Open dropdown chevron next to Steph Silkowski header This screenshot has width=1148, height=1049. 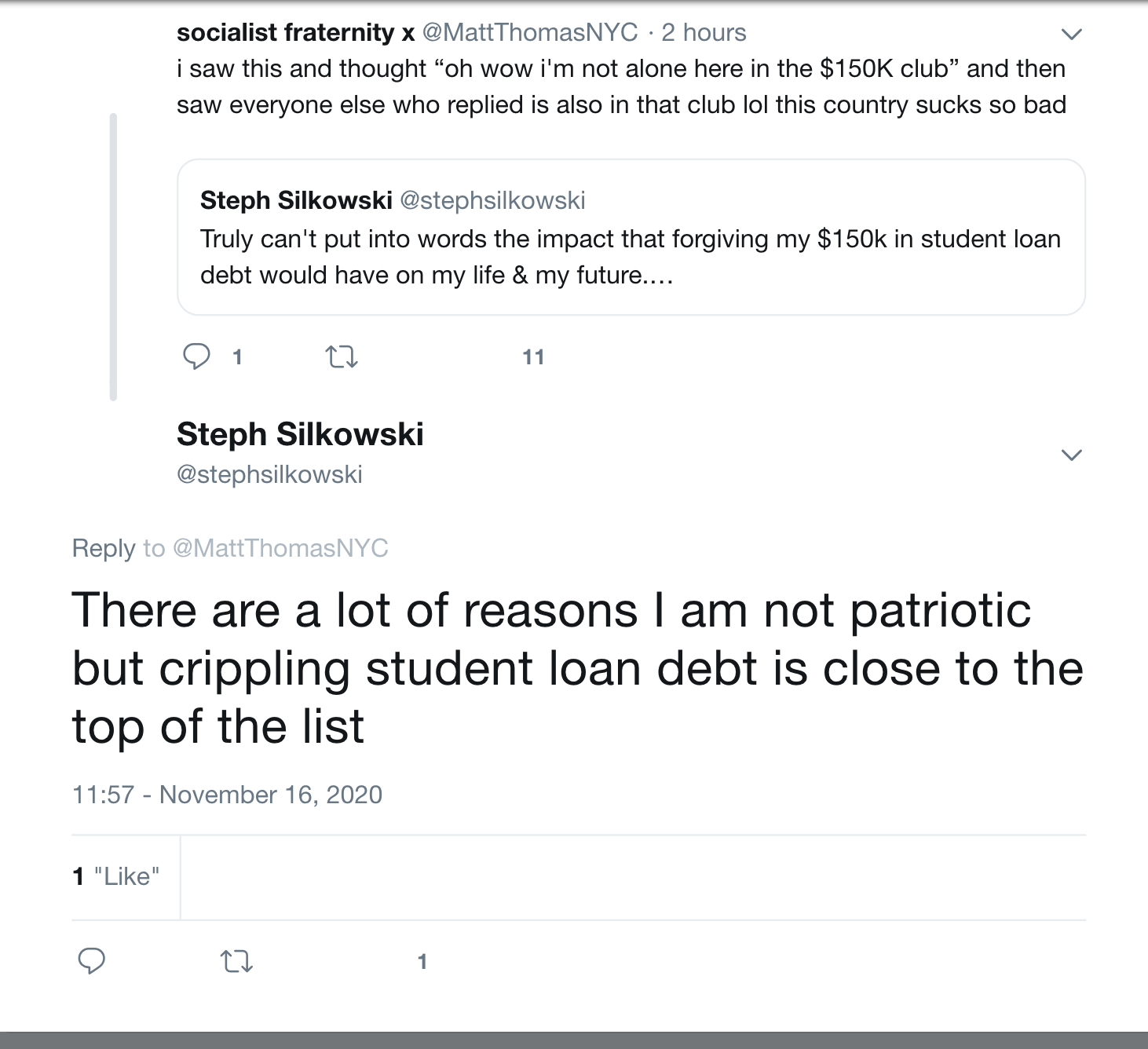pyautogui.click(x=1071, y=455)
